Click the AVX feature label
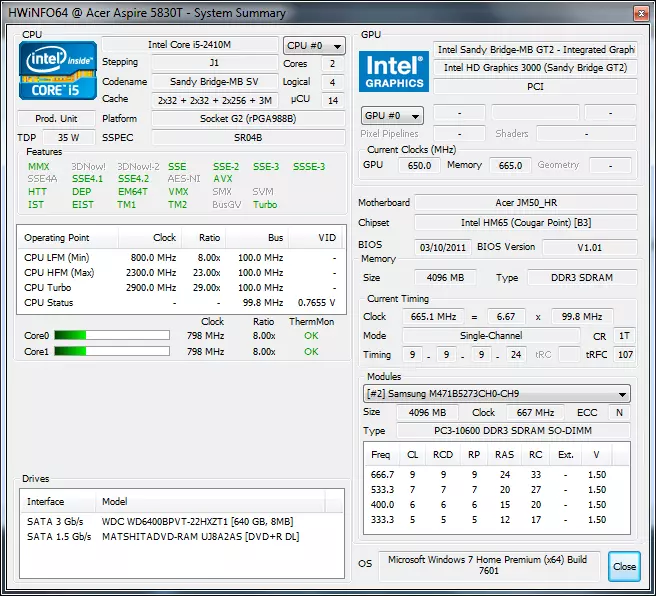 (x=222, y=179)
